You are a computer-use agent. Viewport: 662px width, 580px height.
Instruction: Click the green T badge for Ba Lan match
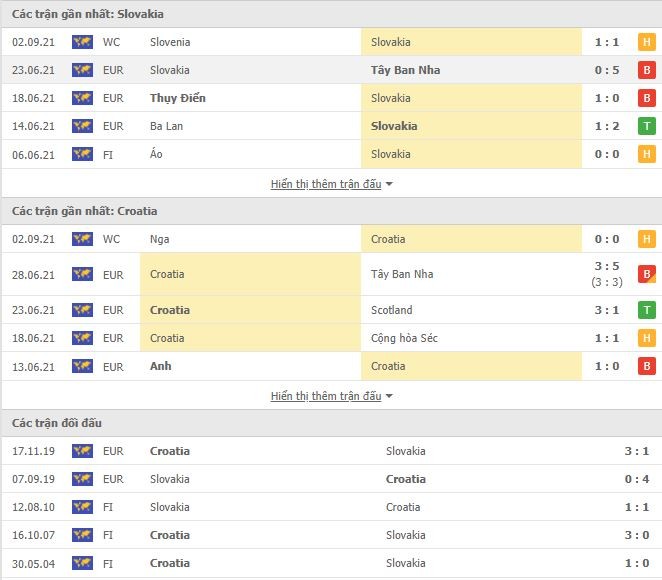point(646,126)
